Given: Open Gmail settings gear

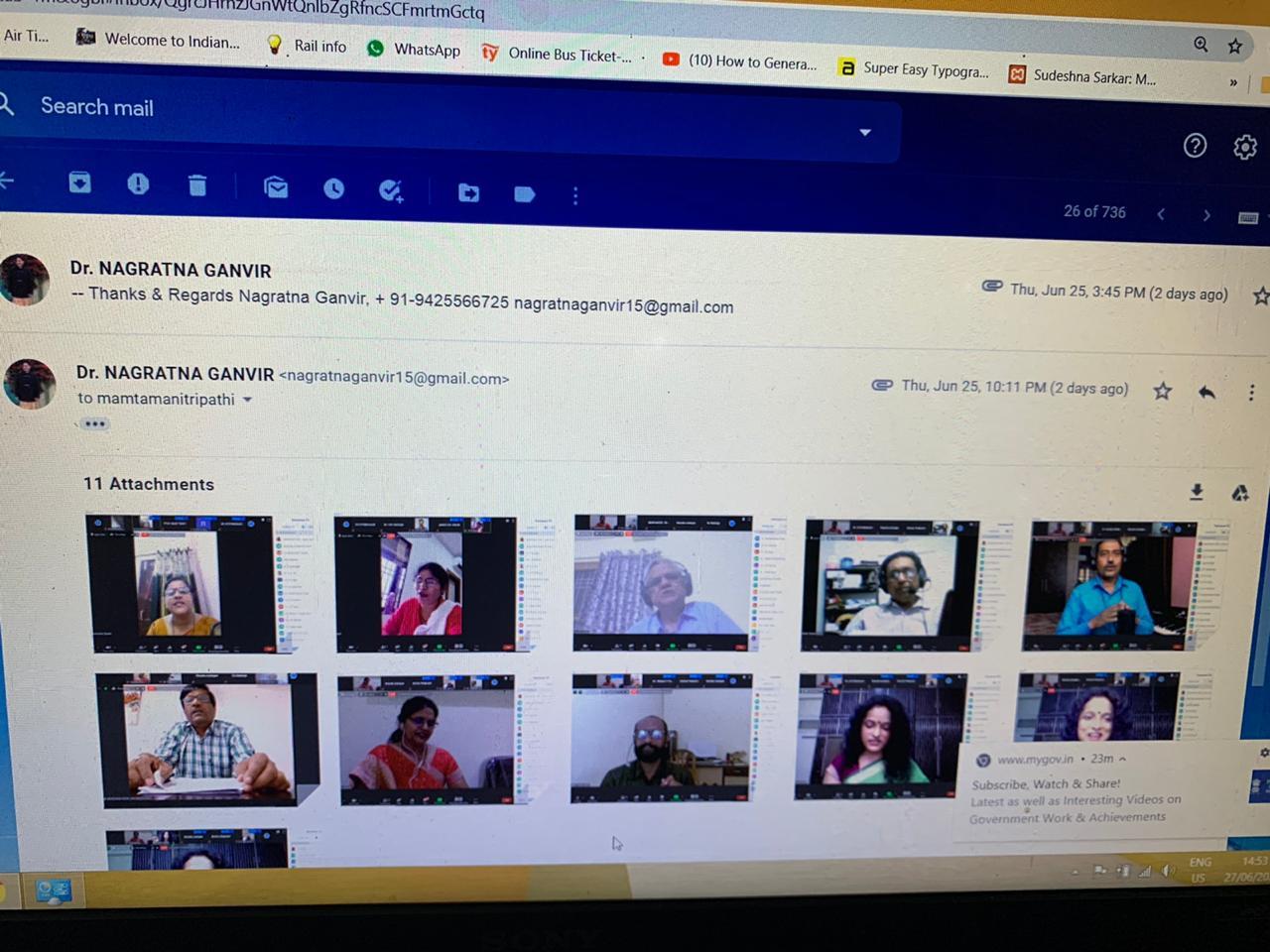Looking at the screenshot, I should (1244, 148).
